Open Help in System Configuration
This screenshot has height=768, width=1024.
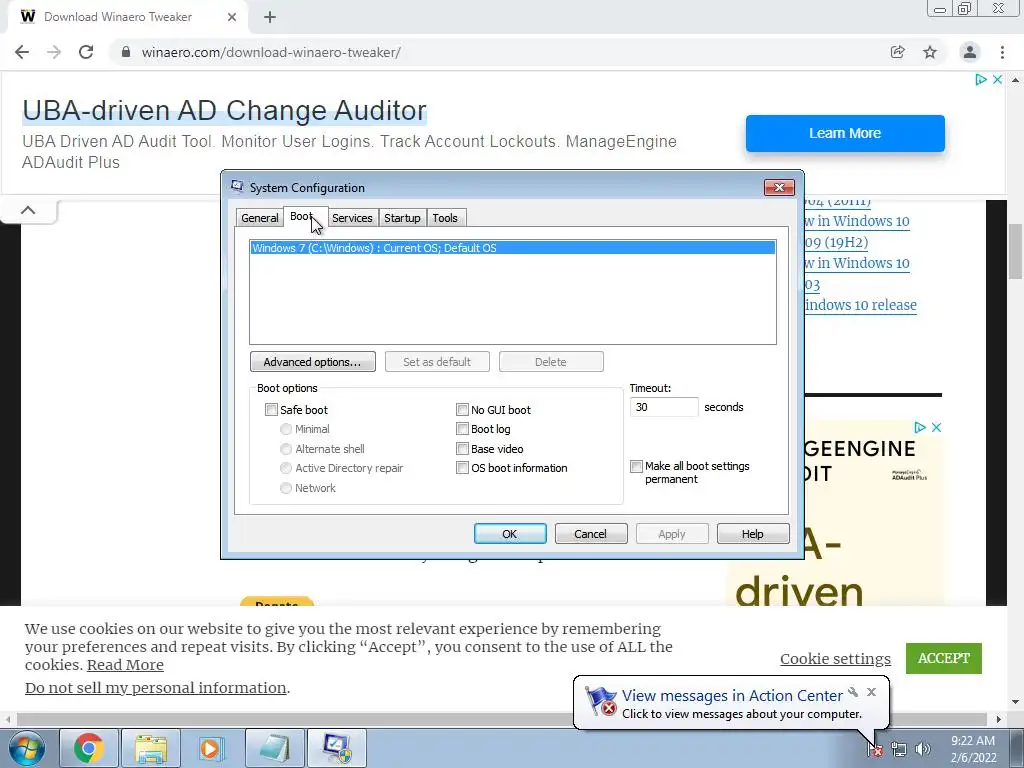[753, 534]
